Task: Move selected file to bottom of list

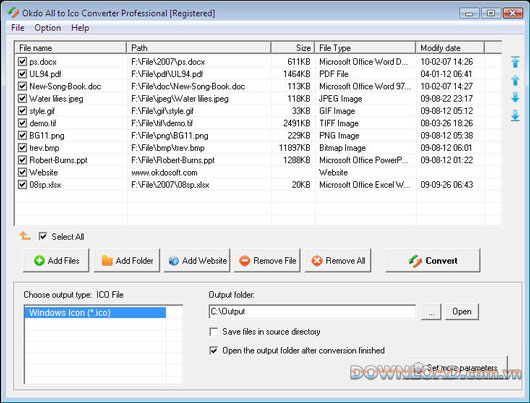Action: point(515,115)
